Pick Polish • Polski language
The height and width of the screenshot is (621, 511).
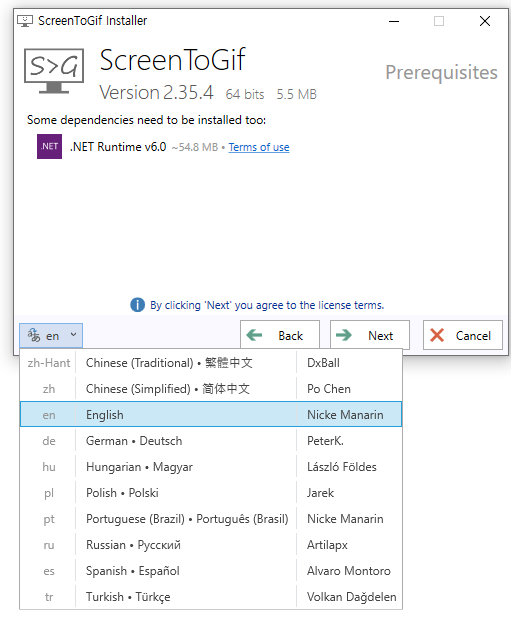[211, 493]
